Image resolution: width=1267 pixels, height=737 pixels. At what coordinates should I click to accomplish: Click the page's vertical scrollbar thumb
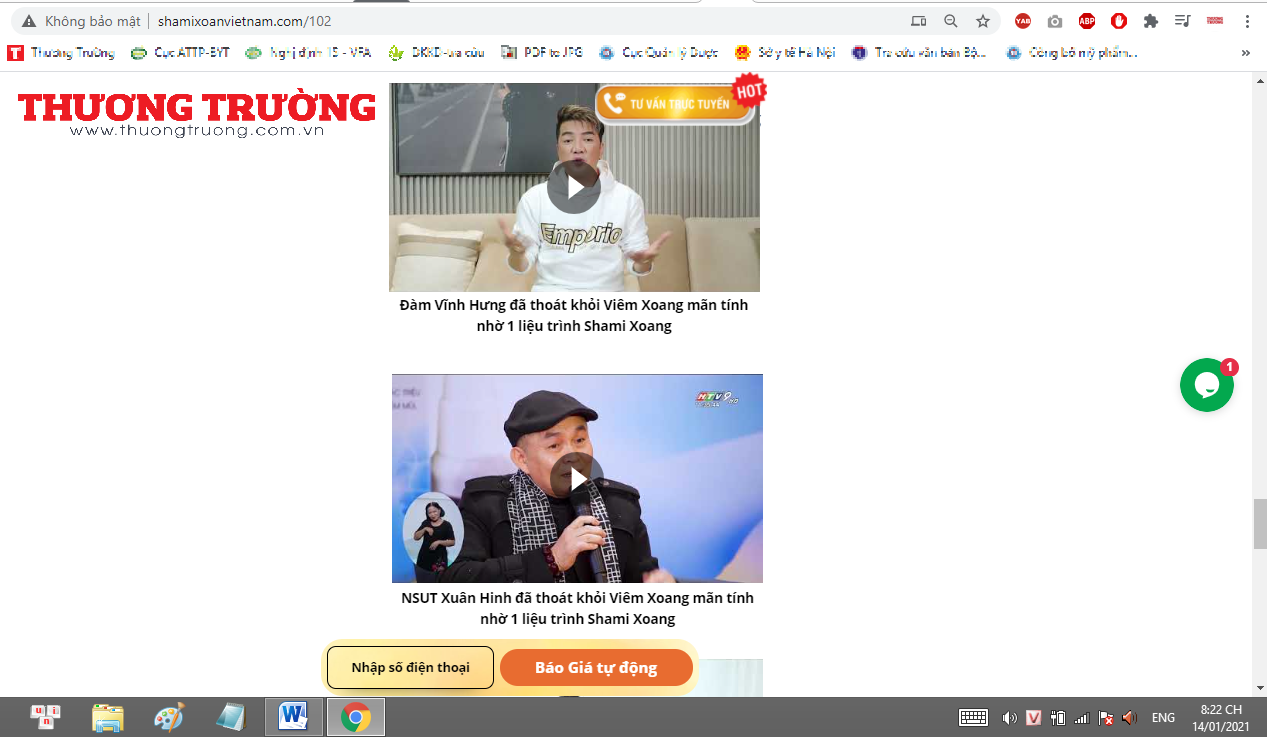pos(1260,524)
